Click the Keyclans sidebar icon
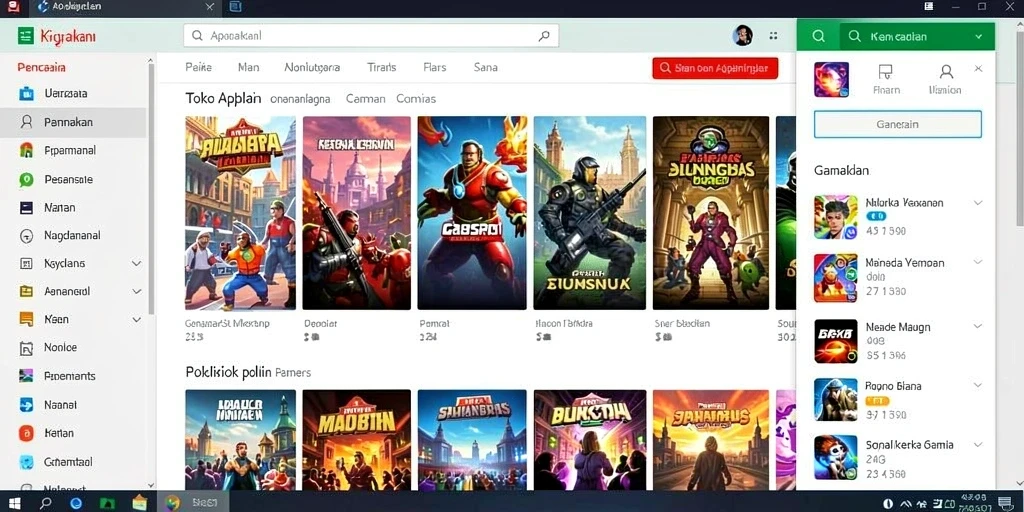The image size is (1024, 512). pyautogui.click(x=26, y=264)
